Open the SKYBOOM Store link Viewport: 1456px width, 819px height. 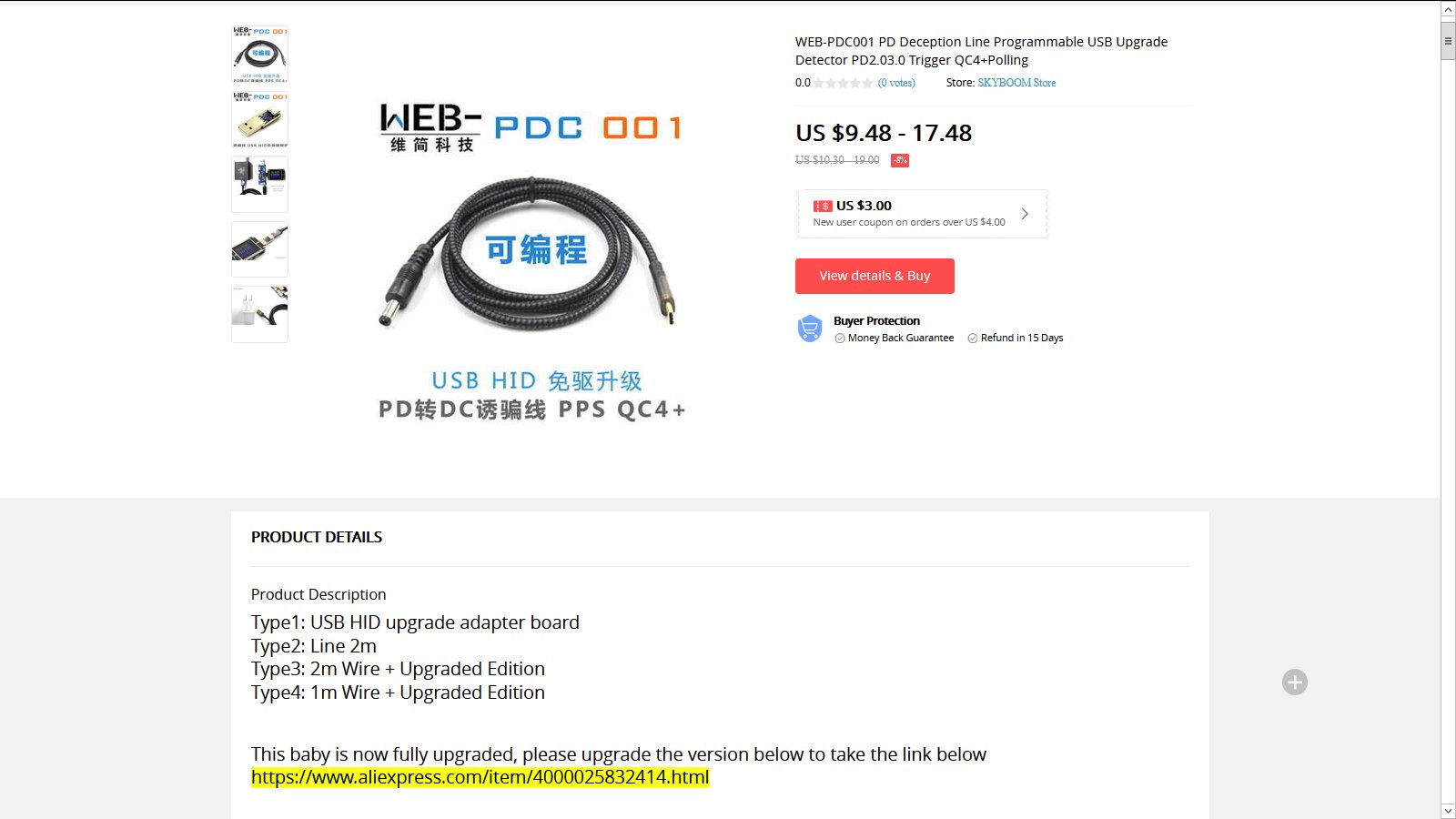(x=1016, y=83)
